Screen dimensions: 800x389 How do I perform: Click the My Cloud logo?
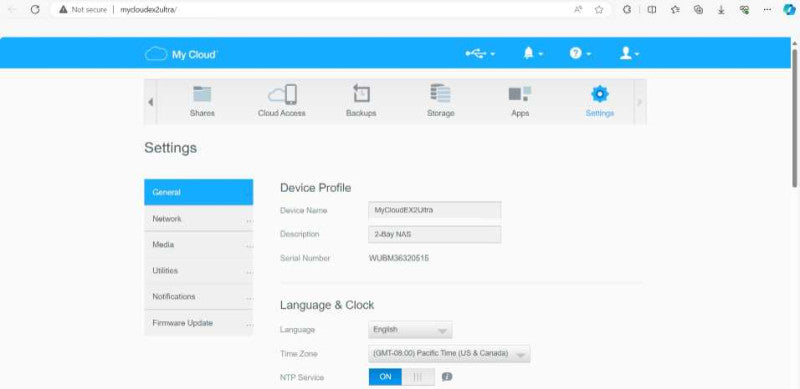pos(181,54)
